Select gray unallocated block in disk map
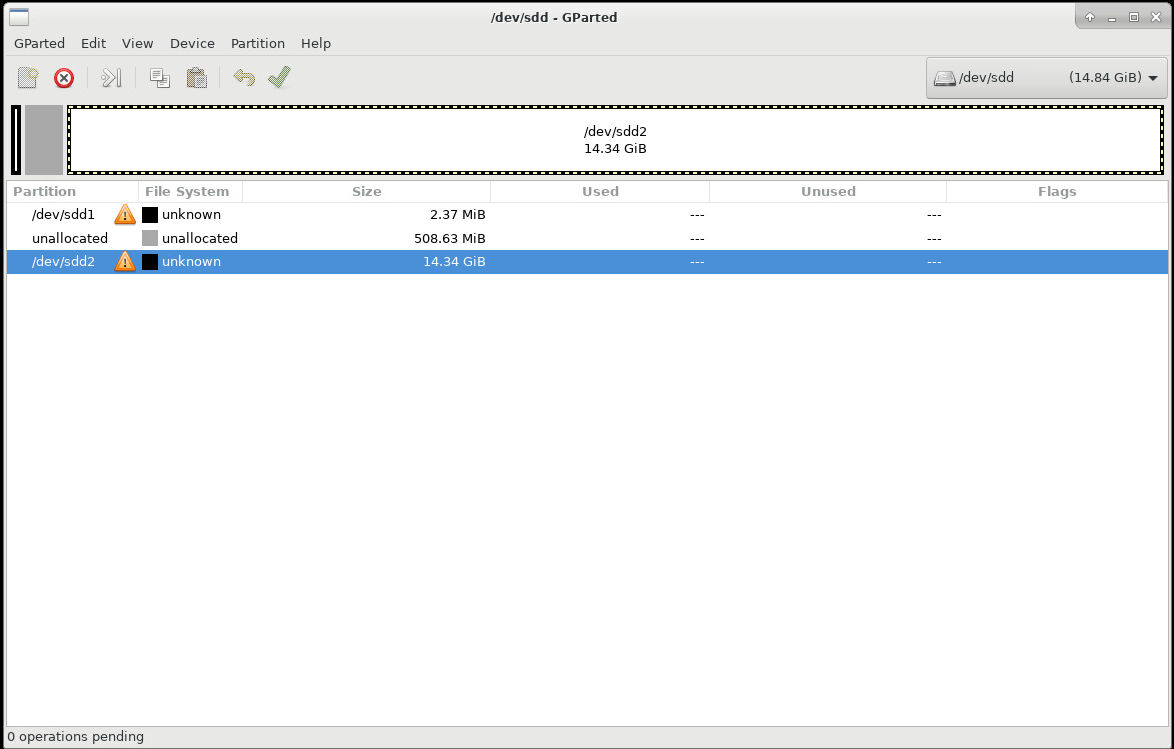 [43, 140]
